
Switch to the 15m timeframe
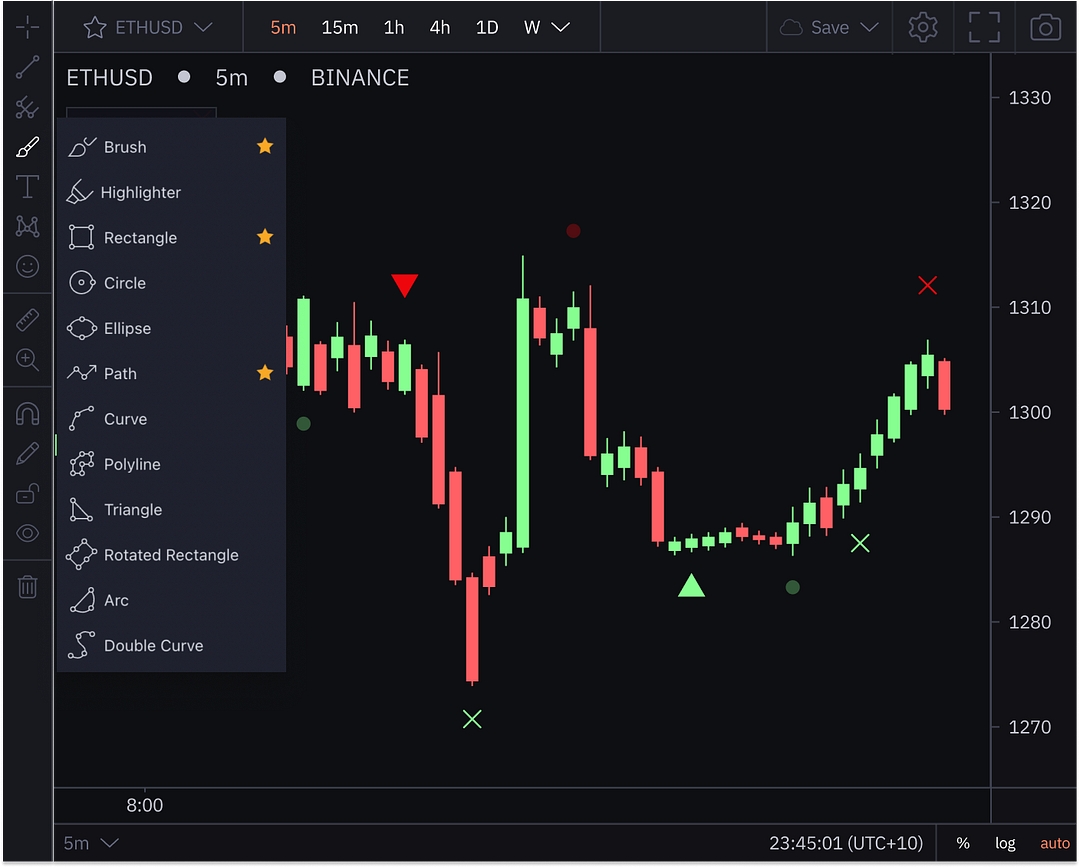pos(340,27)
